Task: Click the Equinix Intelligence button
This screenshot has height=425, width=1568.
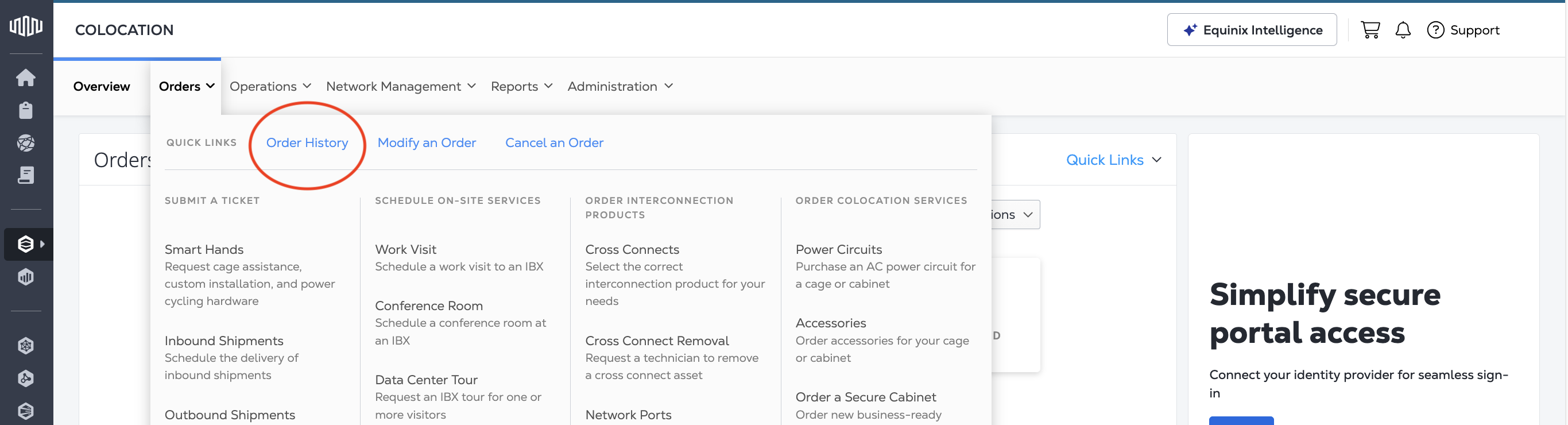Action: pos(1252,30)
